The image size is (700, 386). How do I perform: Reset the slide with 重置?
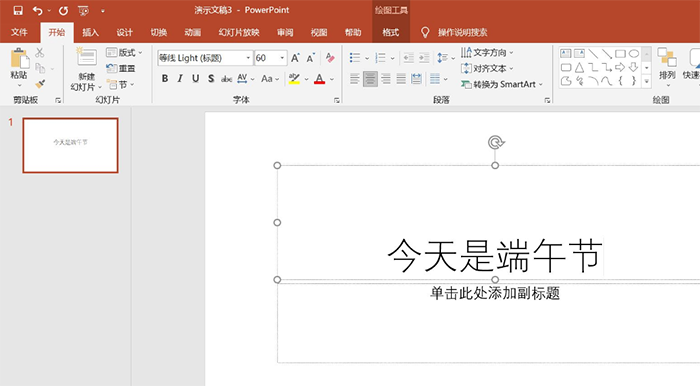(x=121, y=68)
